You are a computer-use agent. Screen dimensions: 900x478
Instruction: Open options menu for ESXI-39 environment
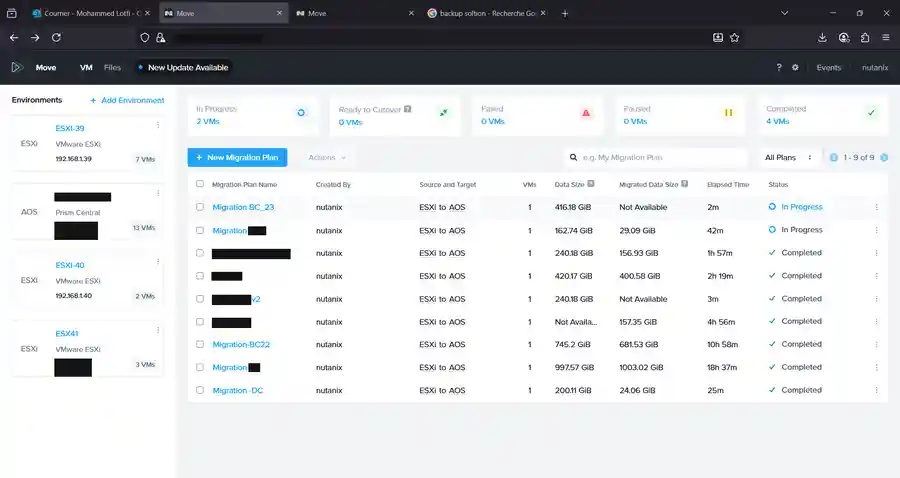coord(158,125)
